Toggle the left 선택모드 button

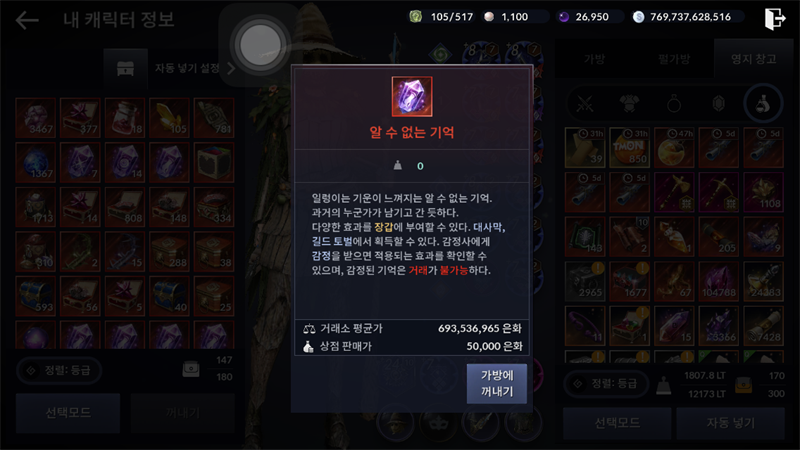tap(68, 413)
